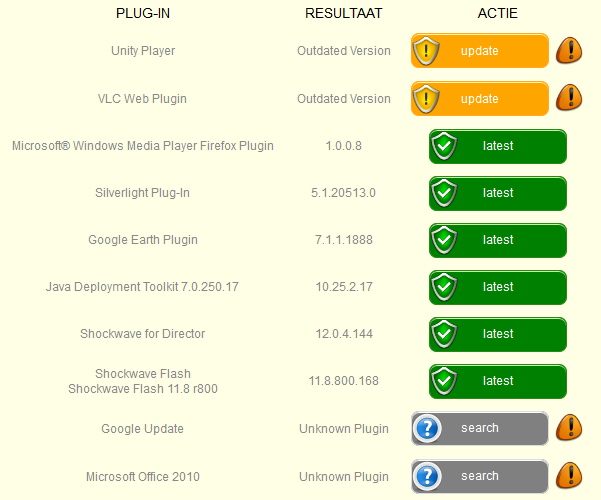
Task: Click the PLUG-IN column header
Action: pos(143,13)
